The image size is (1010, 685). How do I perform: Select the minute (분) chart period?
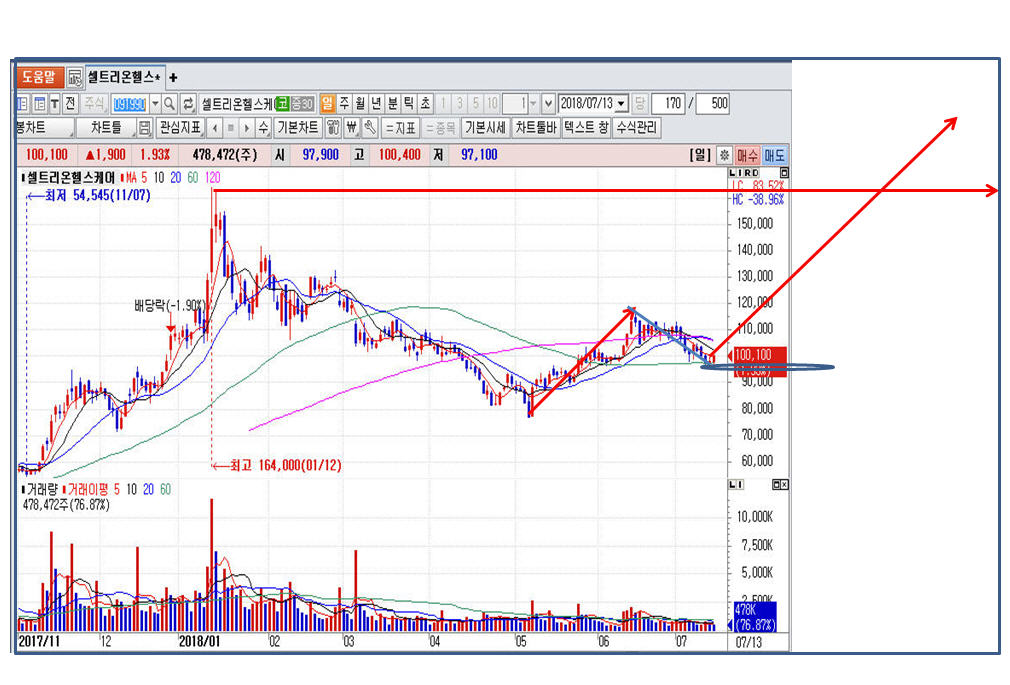(393, 103)
